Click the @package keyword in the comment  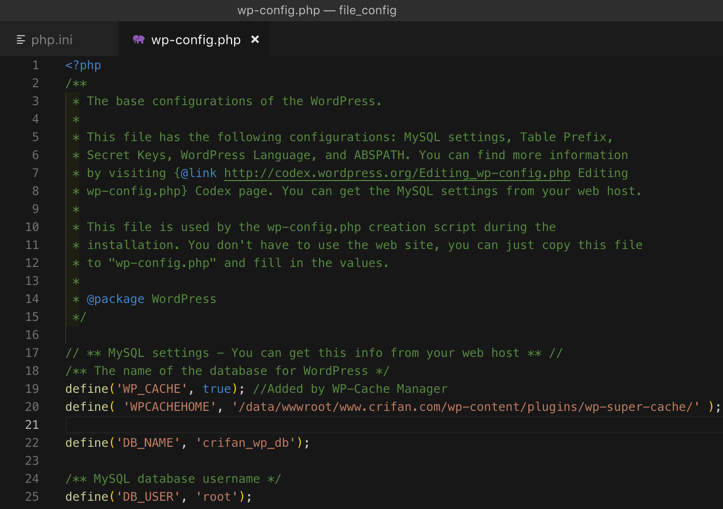[x=115, y=299]
